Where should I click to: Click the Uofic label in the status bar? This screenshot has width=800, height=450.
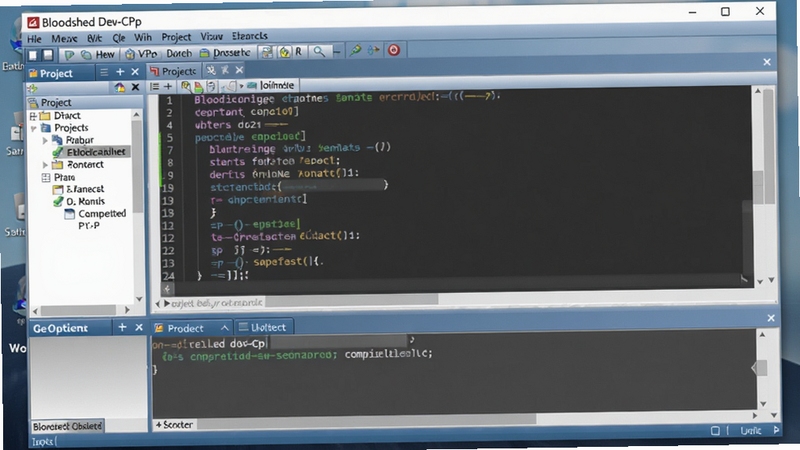click(x=751, y=431)
